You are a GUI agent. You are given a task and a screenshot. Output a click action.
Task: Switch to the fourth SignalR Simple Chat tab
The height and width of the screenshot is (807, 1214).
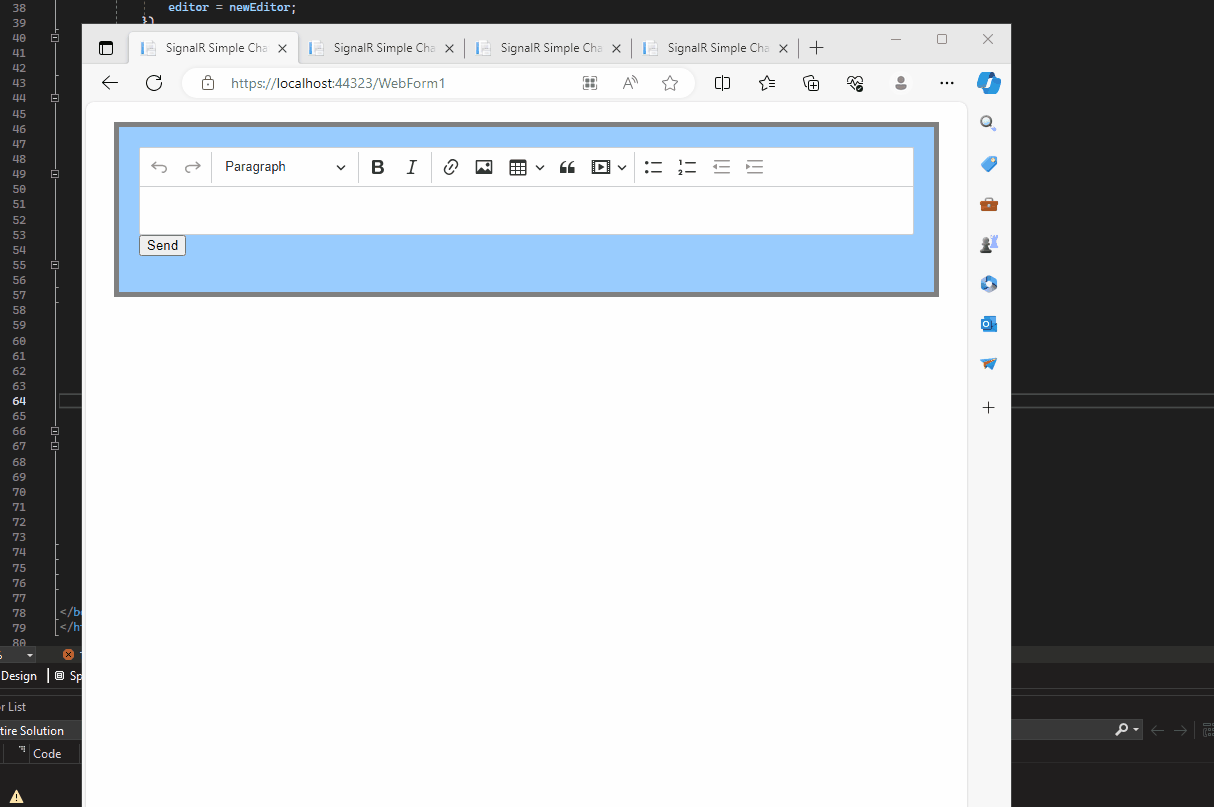pos(715,48)
